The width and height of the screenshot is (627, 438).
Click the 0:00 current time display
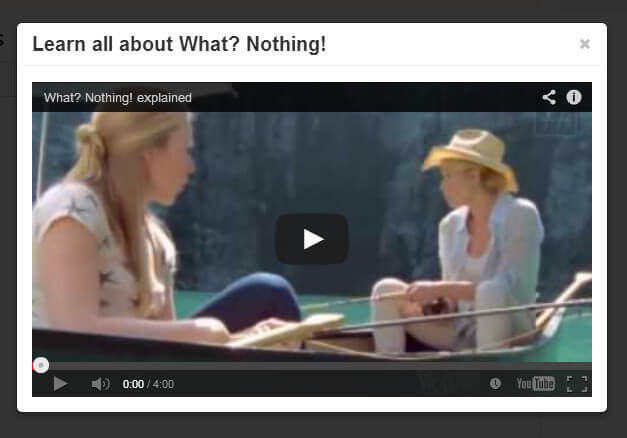(133, 384)
